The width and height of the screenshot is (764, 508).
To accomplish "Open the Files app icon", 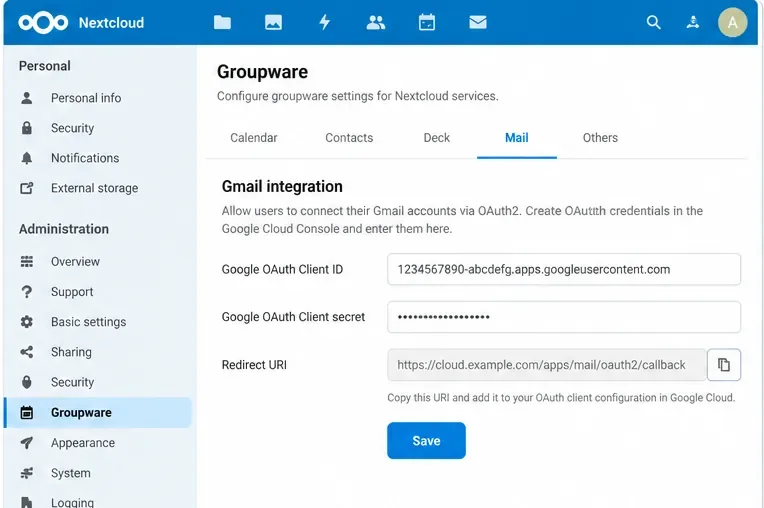I will click(x=222, y=22).
